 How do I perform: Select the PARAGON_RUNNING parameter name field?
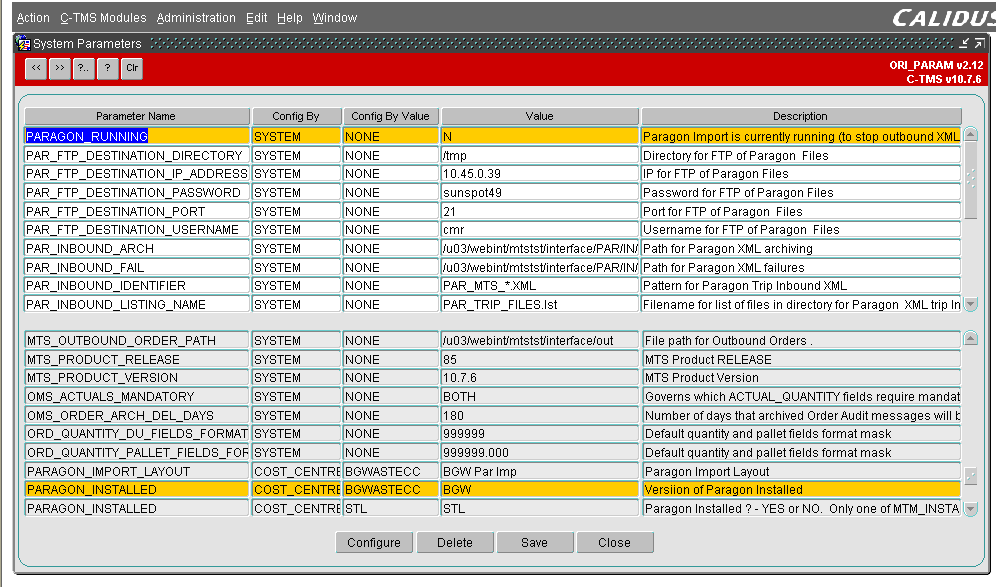[x=137, y=137]
